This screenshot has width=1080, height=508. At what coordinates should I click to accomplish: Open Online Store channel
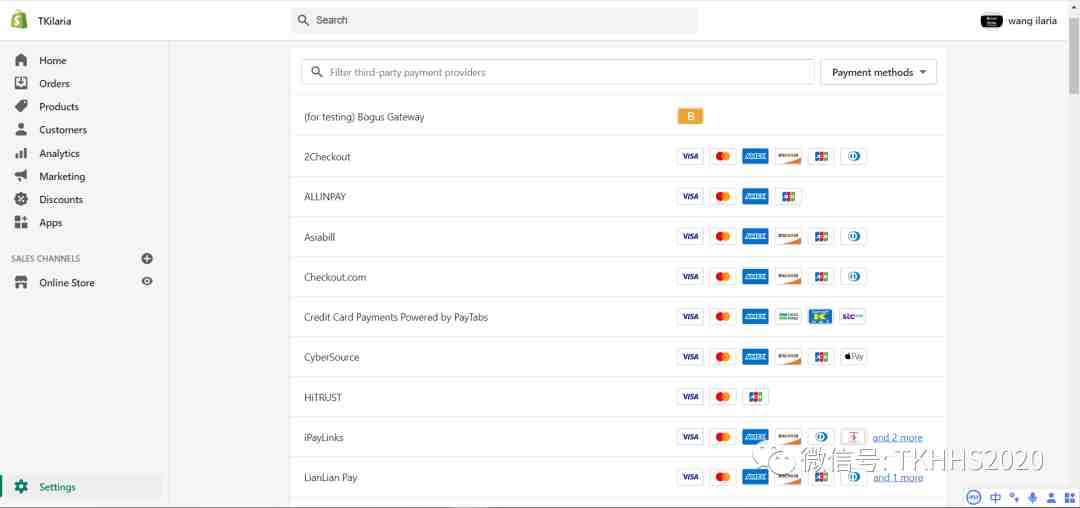pyautogui.click(x=67, y=283)
